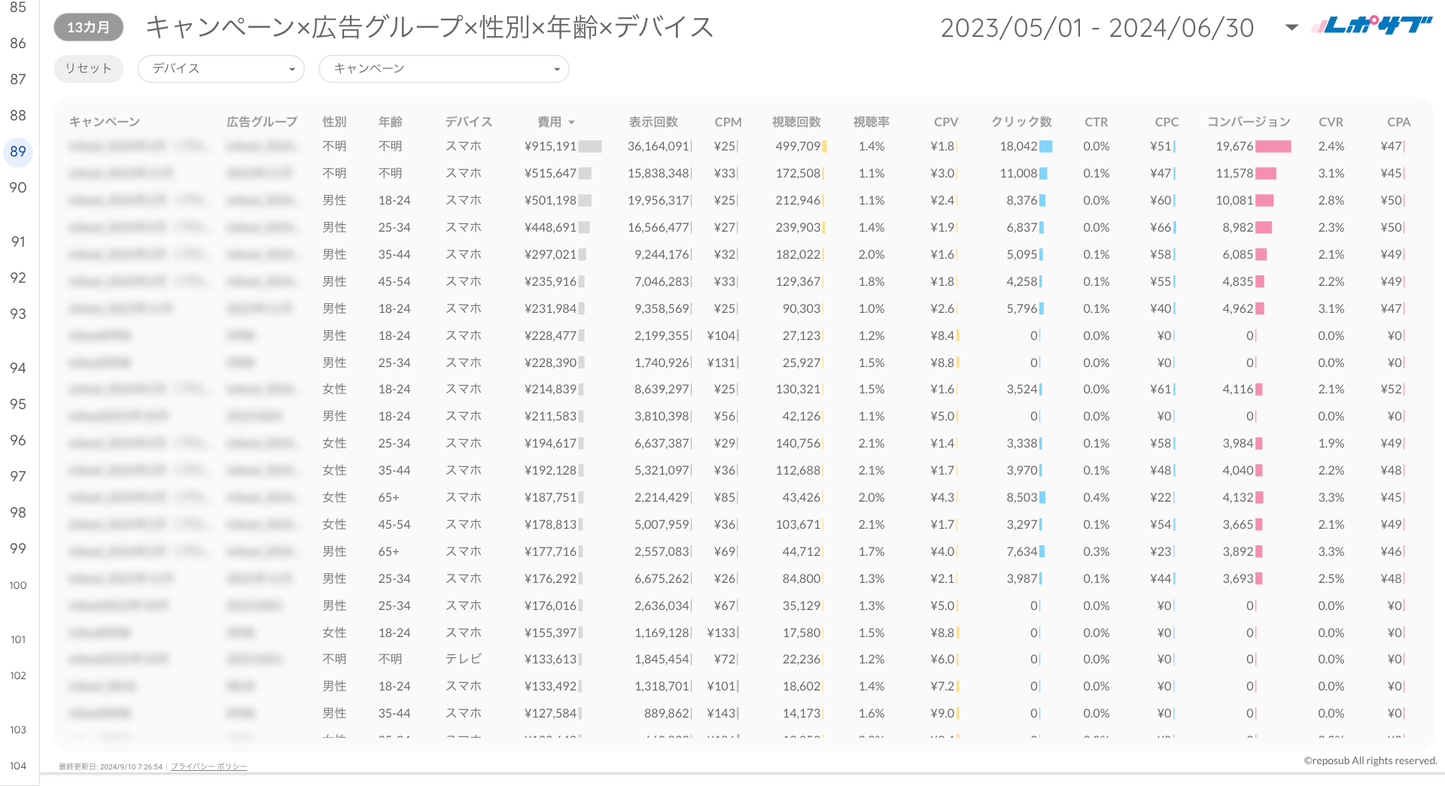The height and width of the screenshot is (786, 1445).
Task: Click the 11,578 conversions cell
Action: (x=1235, y=174)
